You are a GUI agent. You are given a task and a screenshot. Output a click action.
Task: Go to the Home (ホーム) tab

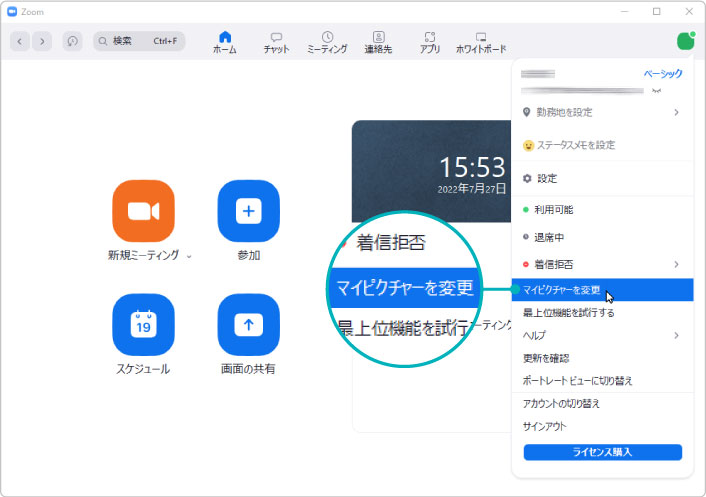pyautogui.click(x=225, y=42)
